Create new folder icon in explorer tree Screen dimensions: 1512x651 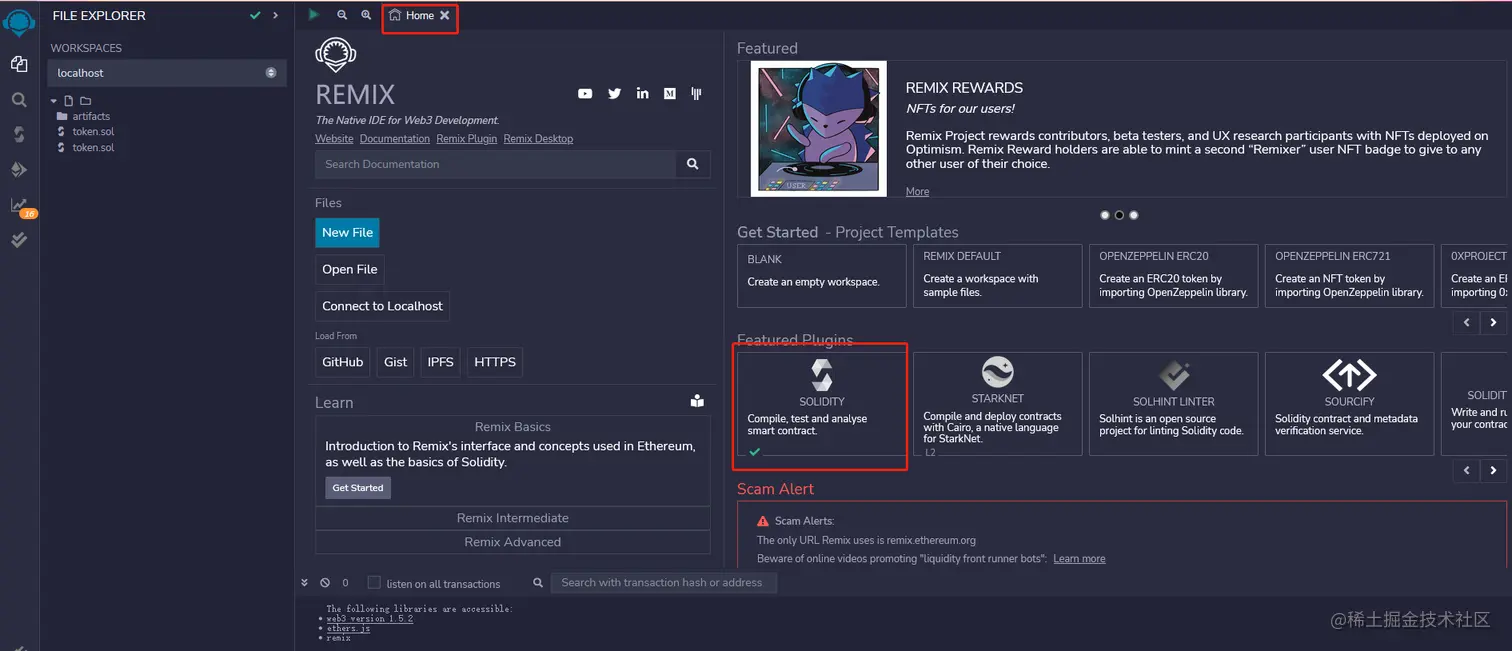tap(85, 101)
